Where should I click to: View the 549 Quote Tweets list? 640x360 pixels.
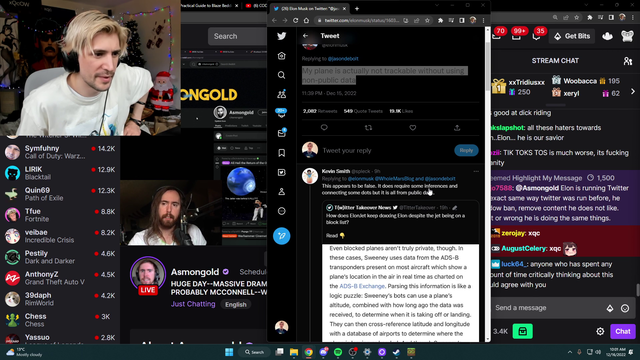[x=363, y=111]
